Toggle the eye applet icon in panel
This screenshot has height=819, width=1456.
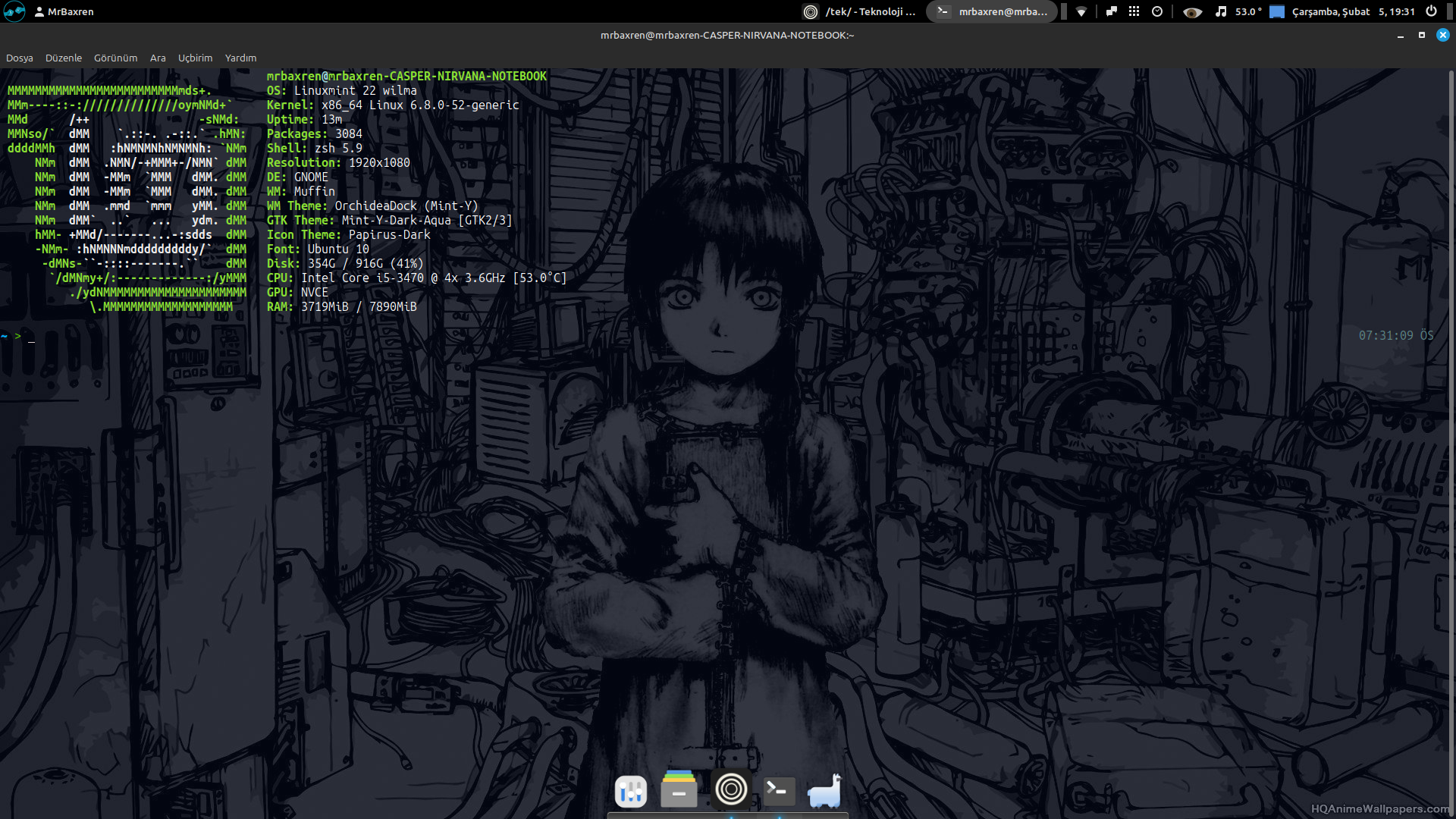coord(1192,12)
